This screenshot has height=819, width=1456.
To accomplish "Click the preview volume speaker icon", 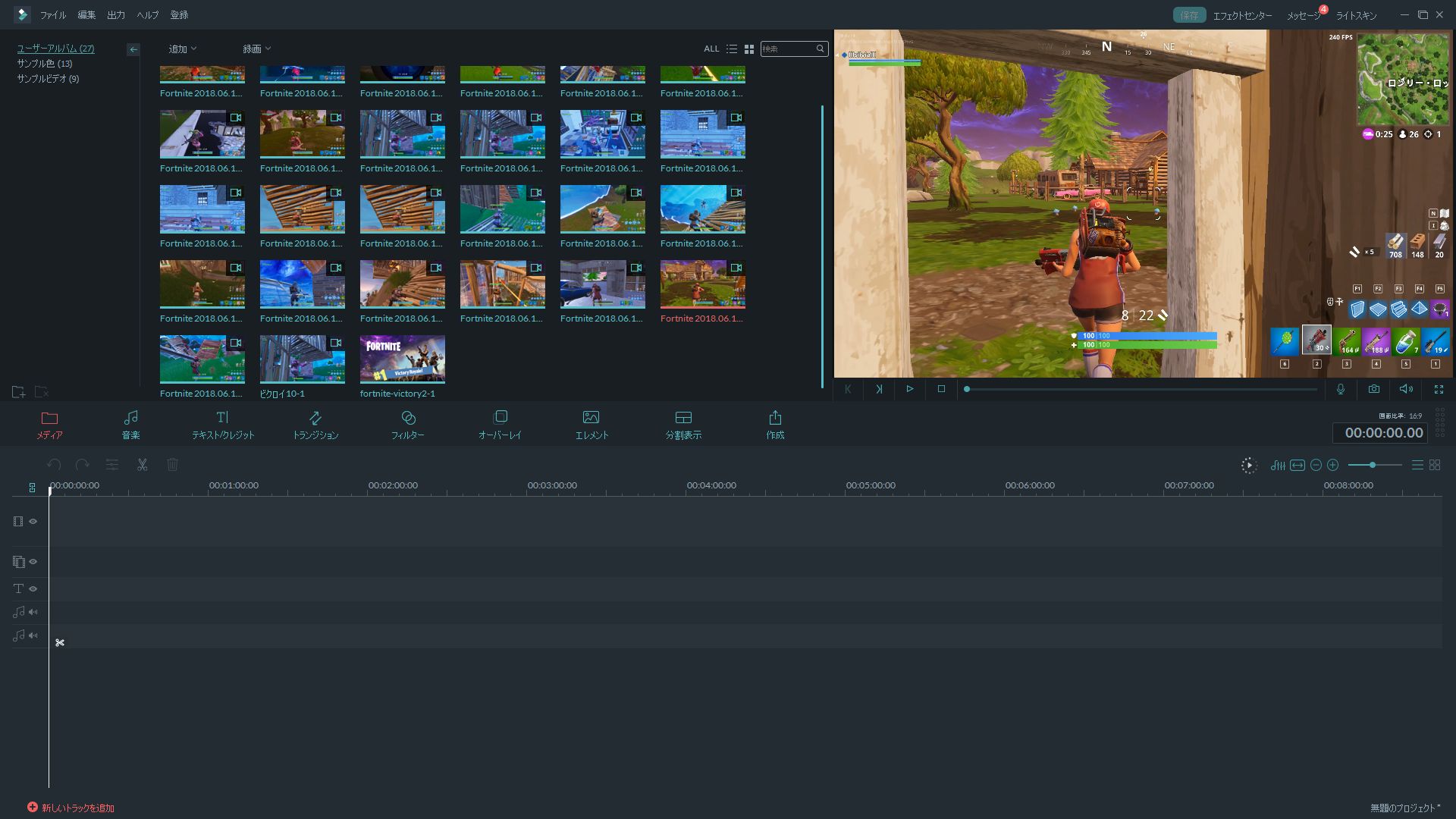I will 1406,389.
